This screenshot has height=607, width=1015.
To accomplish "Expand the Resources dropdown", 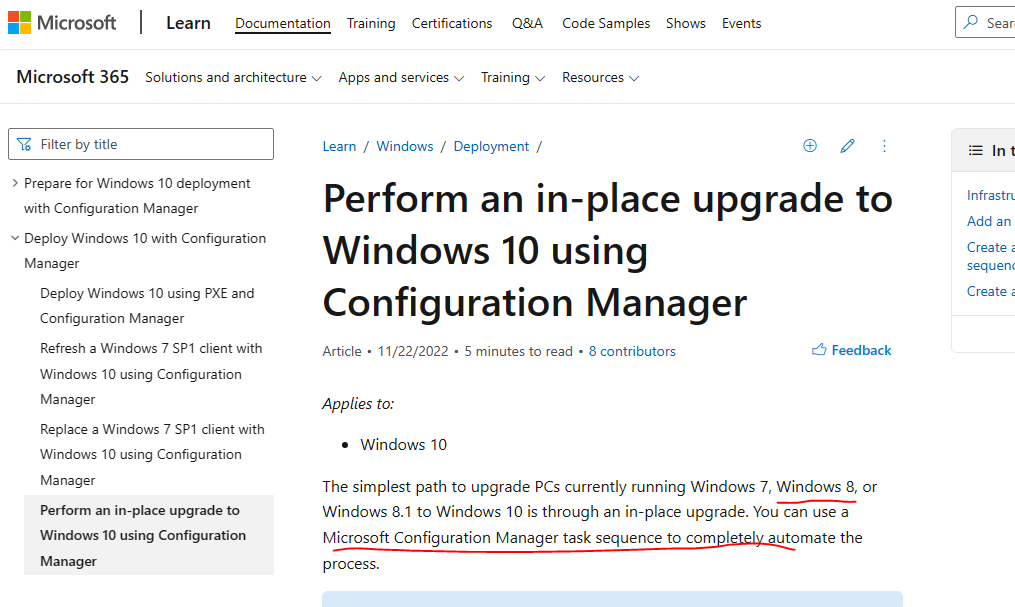I will click(600, 78).
